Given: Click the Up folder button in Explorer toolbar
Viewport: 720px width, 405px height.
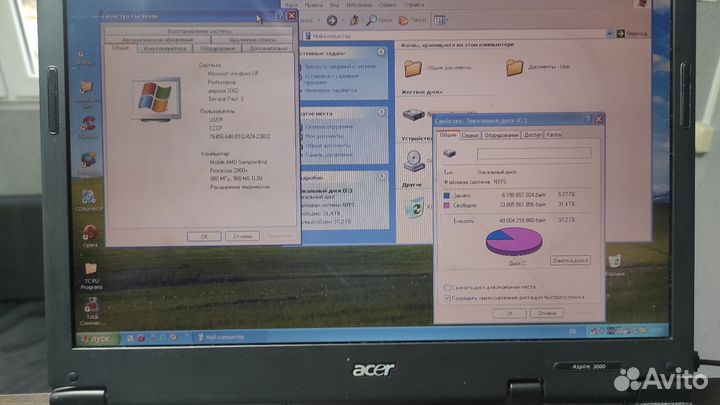Looking at the screenshot, I should point(354,20).
